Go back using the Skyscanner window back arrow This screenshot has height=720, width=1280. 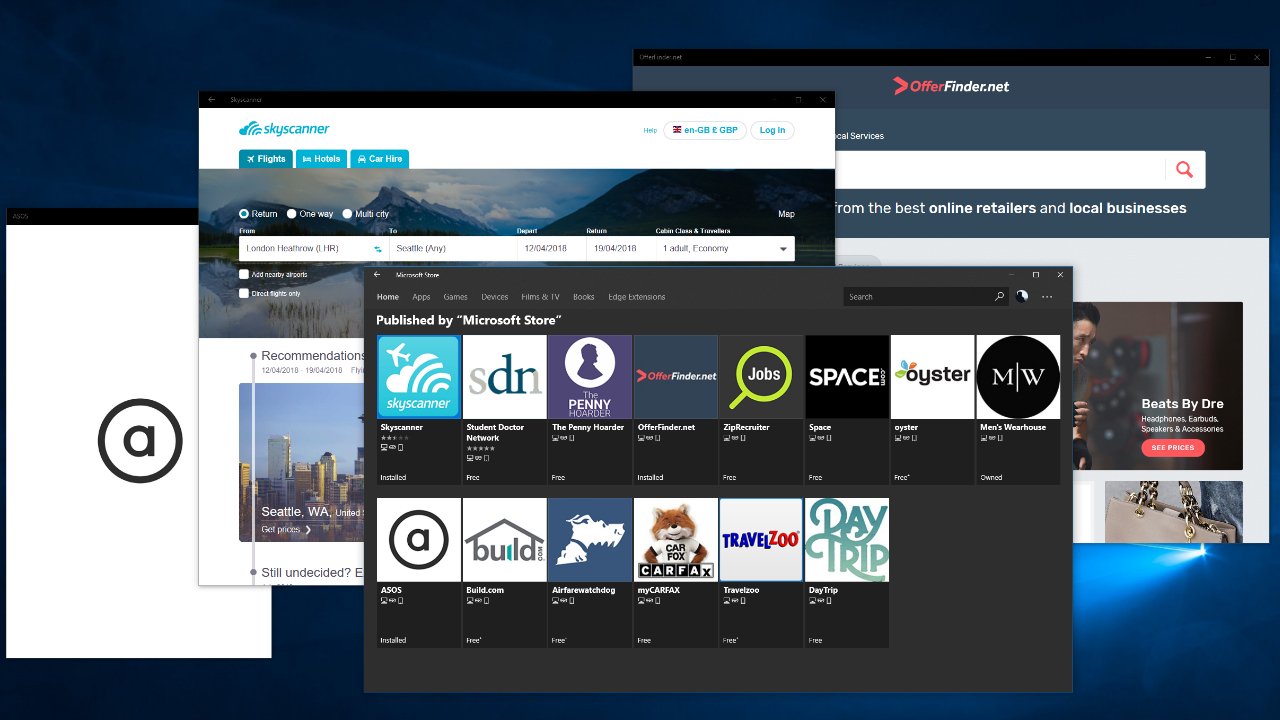[211, 100]
